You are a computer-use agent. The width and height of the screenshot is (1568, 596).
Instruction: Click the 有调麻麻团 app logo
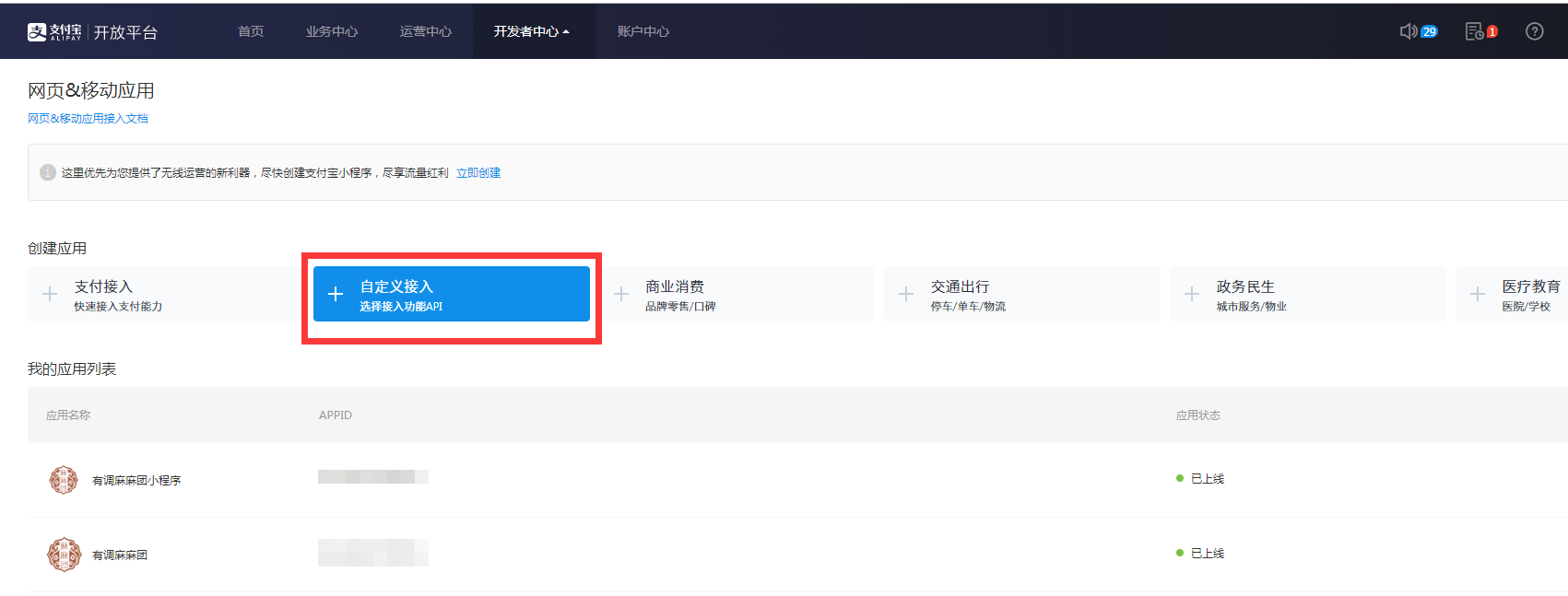pyautogui.click(x=64, y=555)
